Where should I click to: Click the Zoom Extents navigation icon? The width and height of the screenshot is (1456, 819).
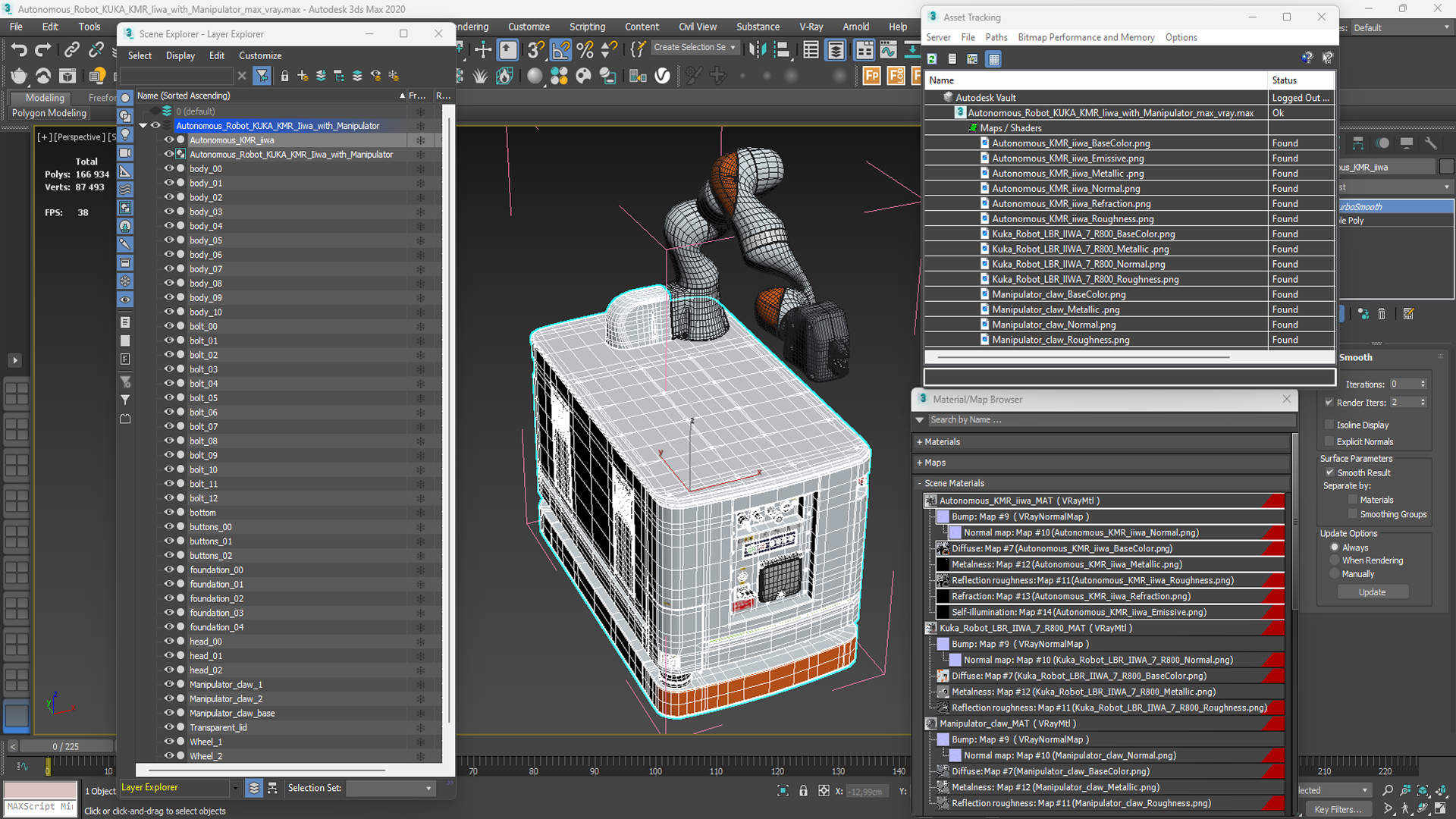point(1423,790)
